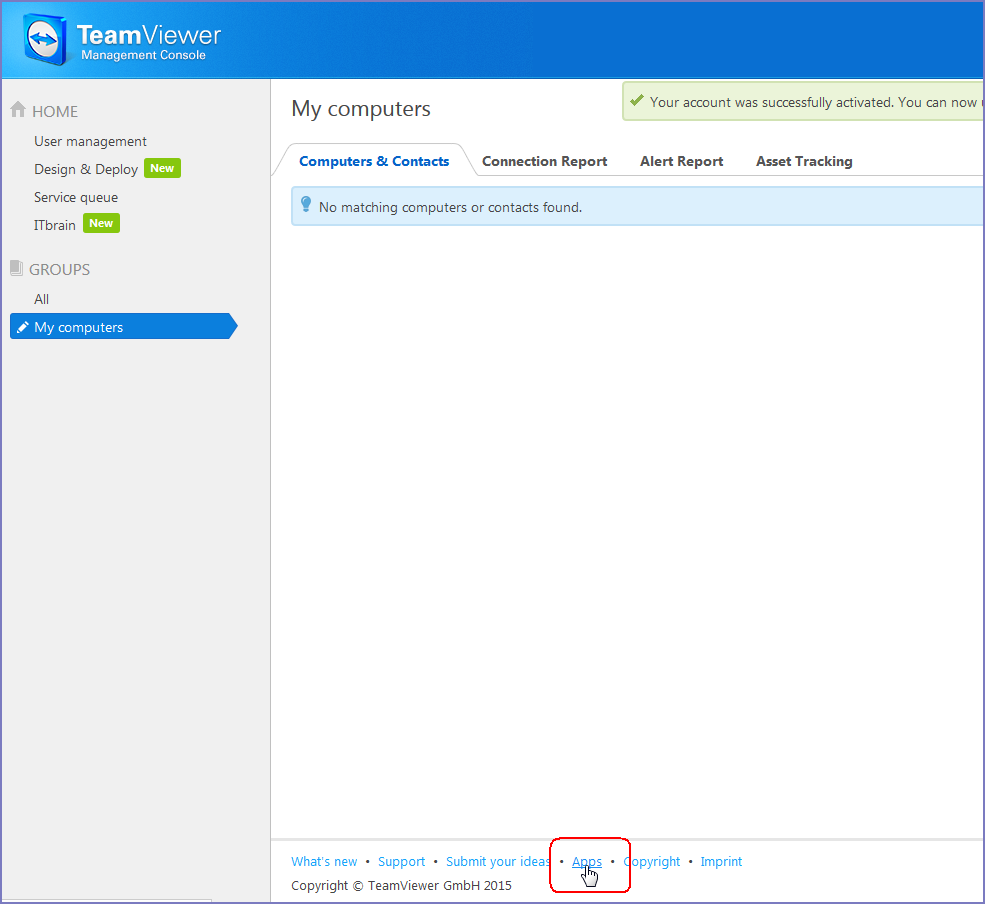Image resolution: width=985 pixels, height=904 pixels.
Task: Click the GROUPS heading
Action: [60, 270]
